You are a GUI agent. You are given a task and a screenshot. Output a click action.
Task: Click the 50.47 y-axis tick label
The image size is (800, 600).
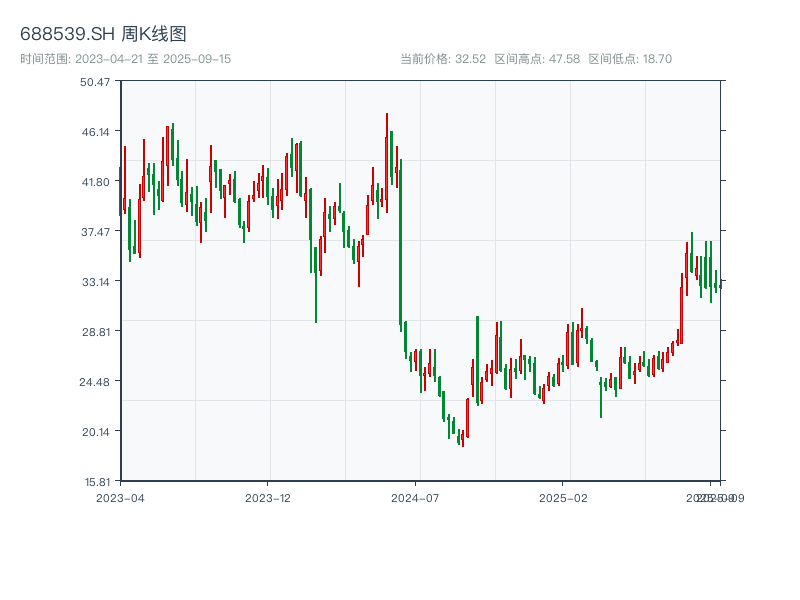point(95,81)
